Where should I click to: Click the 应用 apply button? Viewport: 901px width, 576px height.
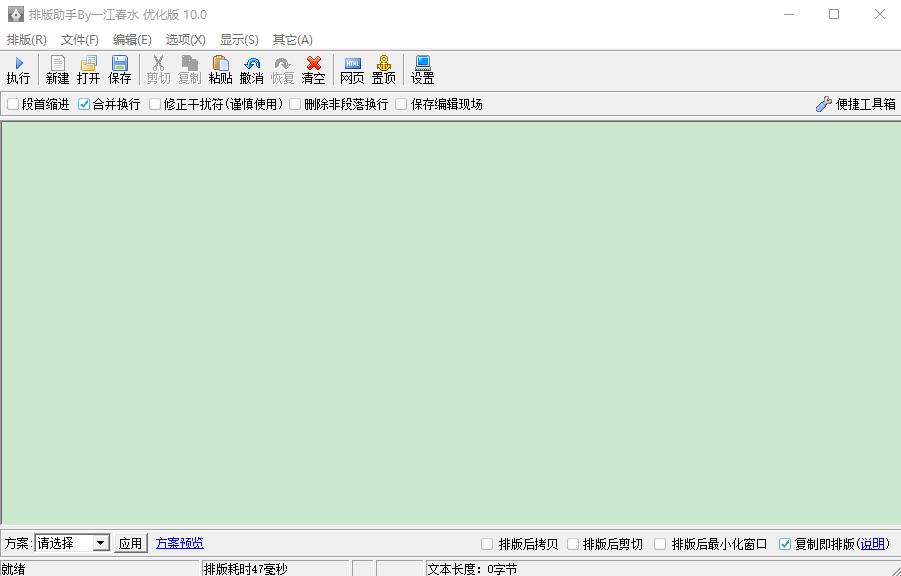[129, 543]
